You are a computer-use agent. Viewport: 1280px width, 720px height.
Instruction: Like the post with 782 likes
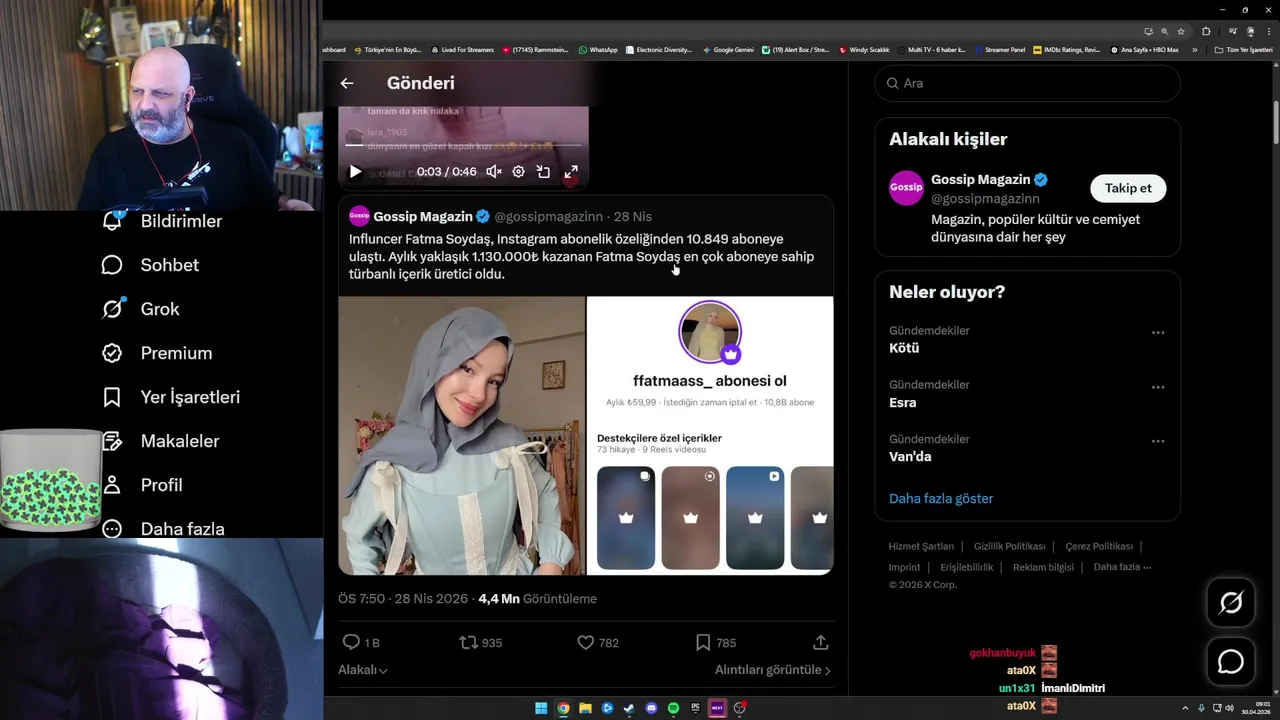pos(598,642)
